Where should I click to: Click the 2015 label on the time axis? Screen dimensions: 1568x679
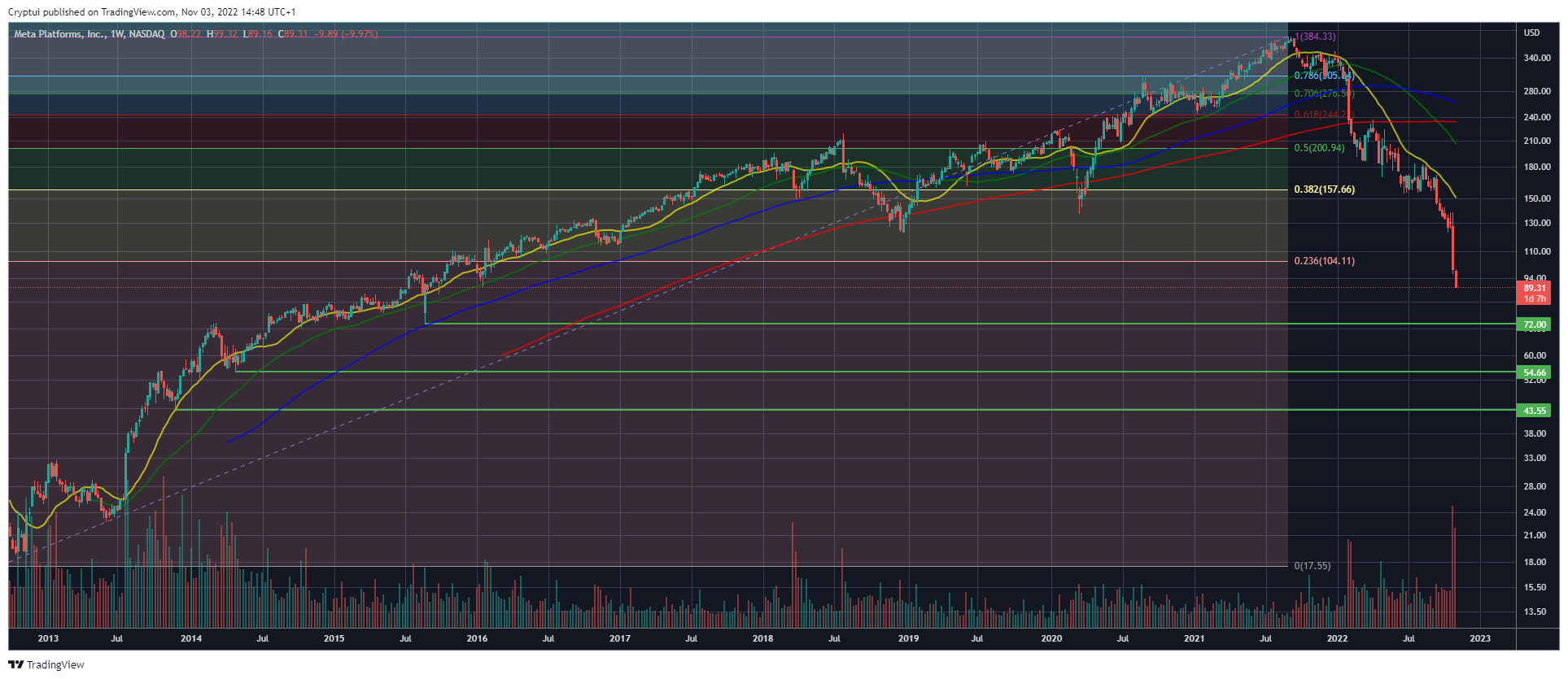tap(334, 638)
